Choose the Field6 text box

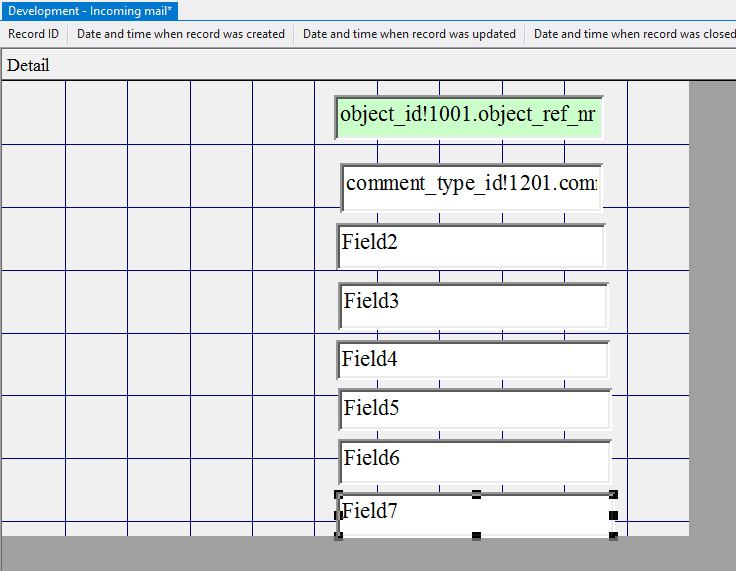click(x=474, y=460)
